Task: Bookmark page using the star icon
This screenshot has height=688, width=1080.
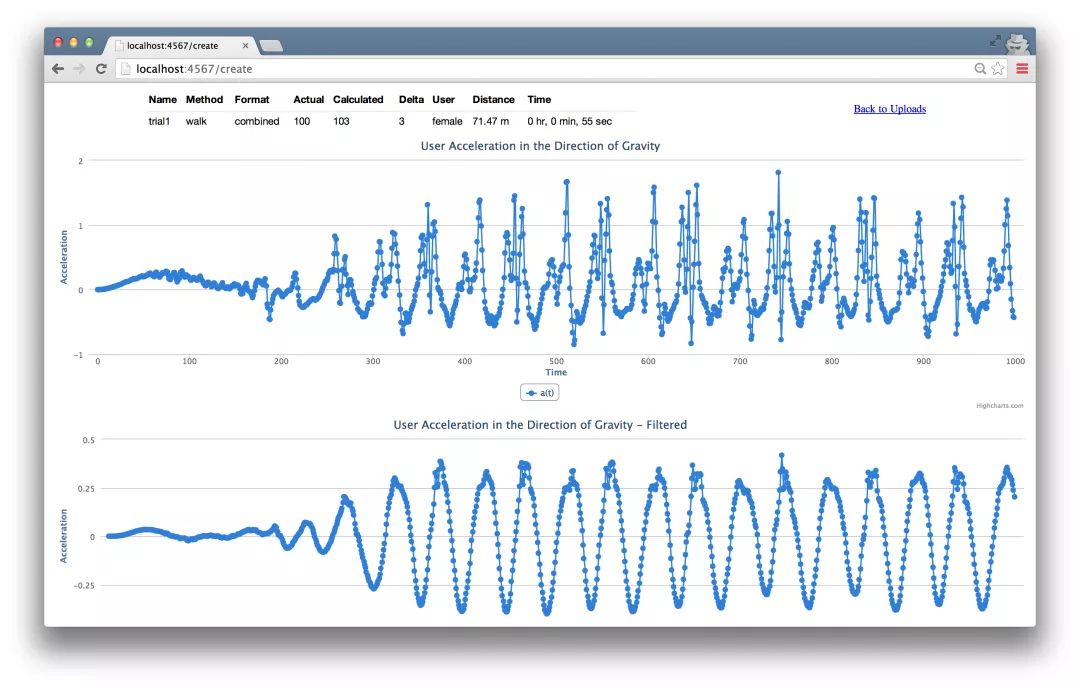Action: 998,69
